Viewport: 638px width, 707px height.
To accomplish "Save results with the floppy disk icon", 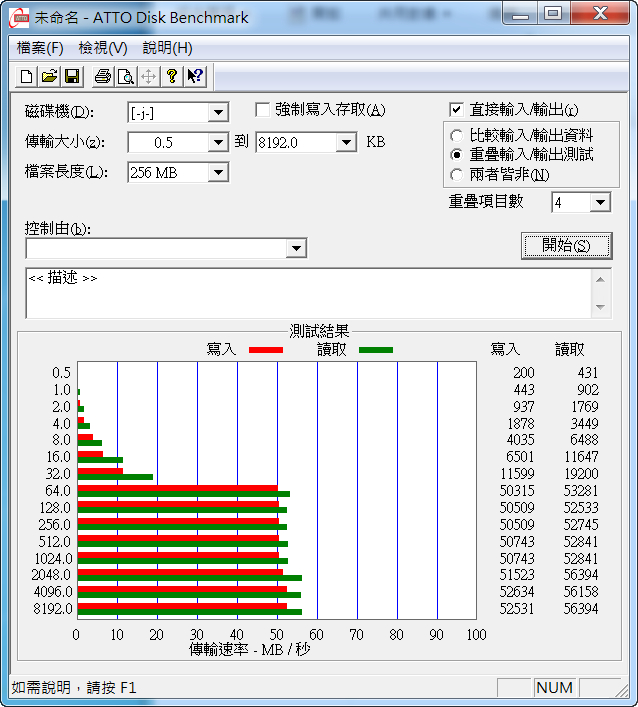I will [x=72, y=76].
